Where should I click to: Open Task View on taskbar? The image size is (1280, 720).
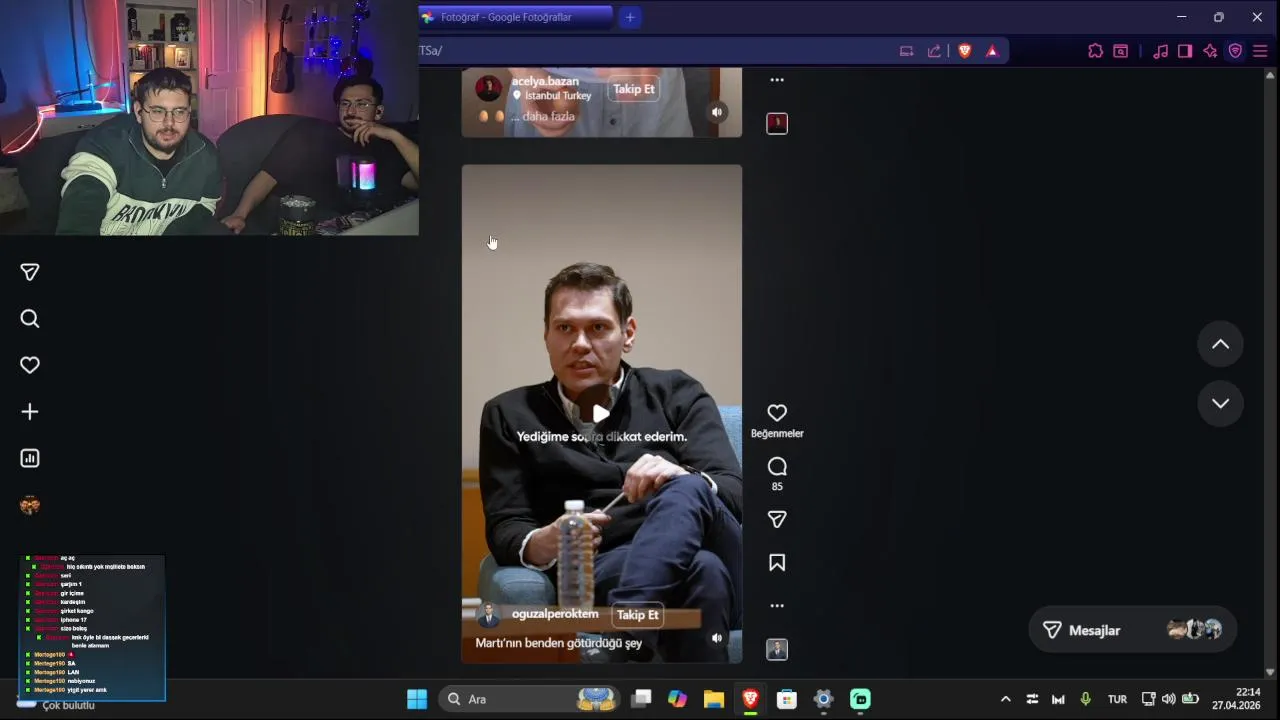click(x=641, y=699)
